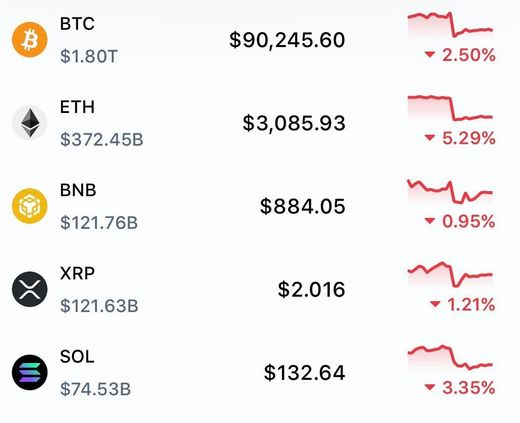Open the Solana gradient logo icon
520x423 pixels.
coord(30,372)
